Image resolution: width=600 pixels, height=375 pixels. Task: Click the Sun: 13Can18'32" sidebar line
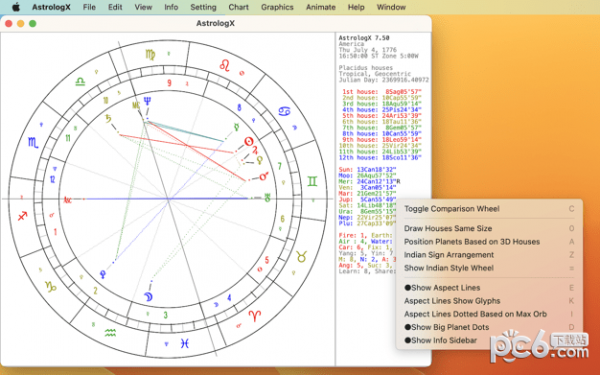point(367,170)
